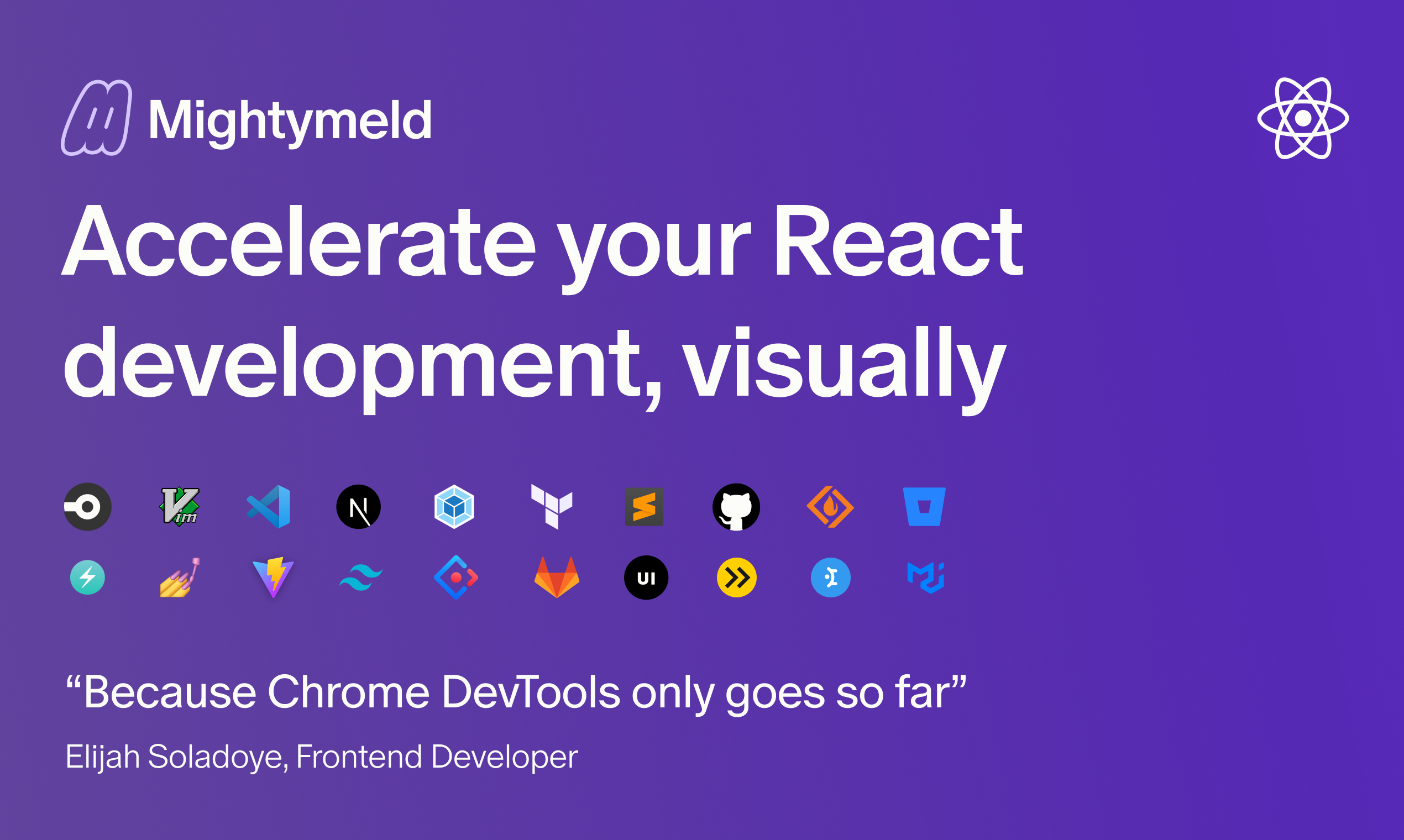Click the Vim logo icon
Image resolution: width=1404 pixels, height=840 pixels.
(180, 507)
